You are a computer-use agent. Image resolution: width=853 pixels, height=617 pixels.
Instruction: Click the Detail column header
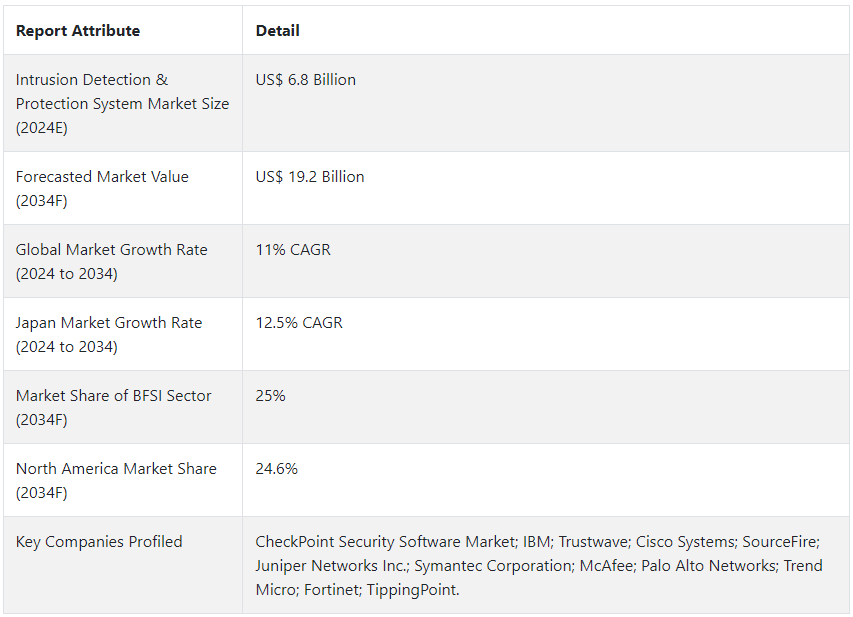click(277, 31)
